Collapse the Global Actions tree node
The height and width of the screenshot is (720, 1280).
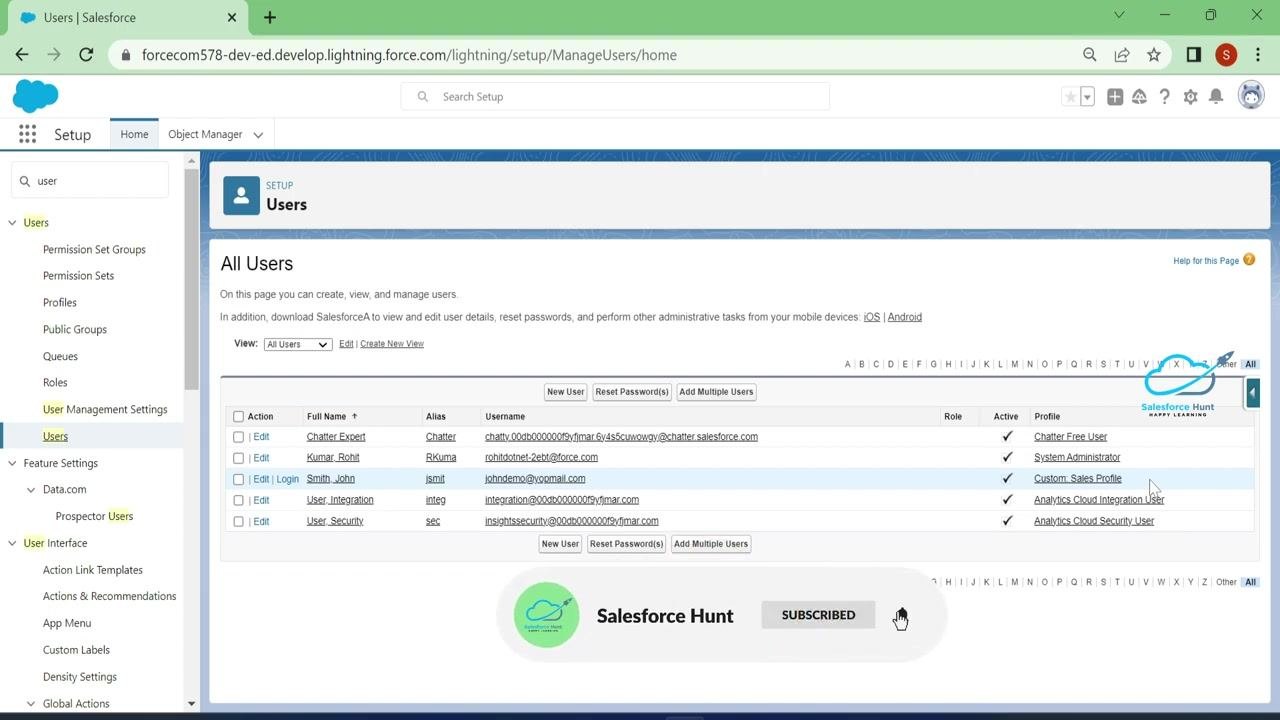[32, 704]
